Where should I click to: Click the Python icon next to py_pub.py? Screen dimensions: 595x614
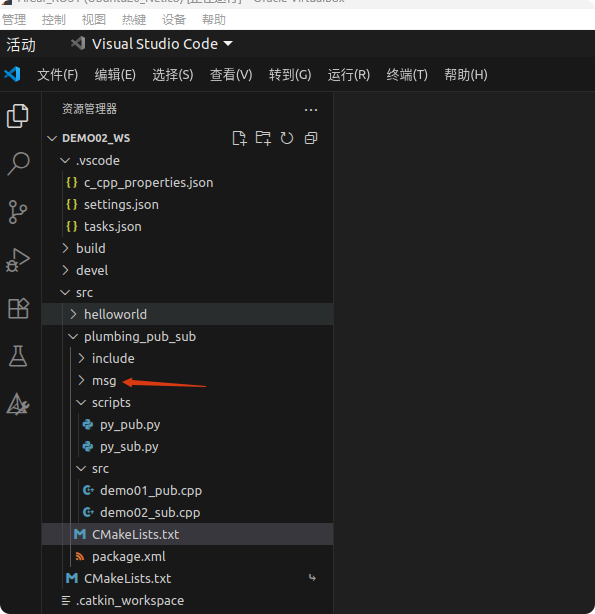click(88, 424)
